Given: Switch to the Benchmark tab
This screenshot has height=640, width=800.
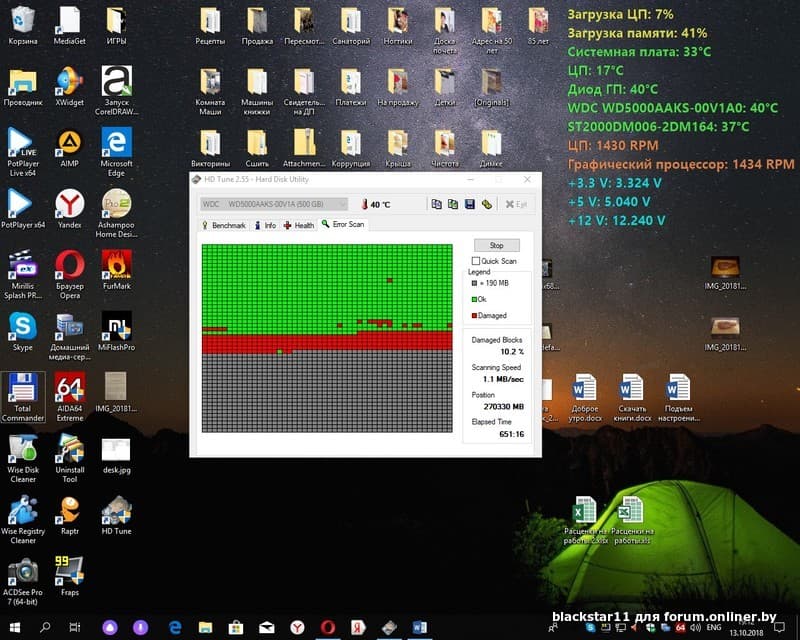Looking at the screenshot, I should tap(223, 225).
